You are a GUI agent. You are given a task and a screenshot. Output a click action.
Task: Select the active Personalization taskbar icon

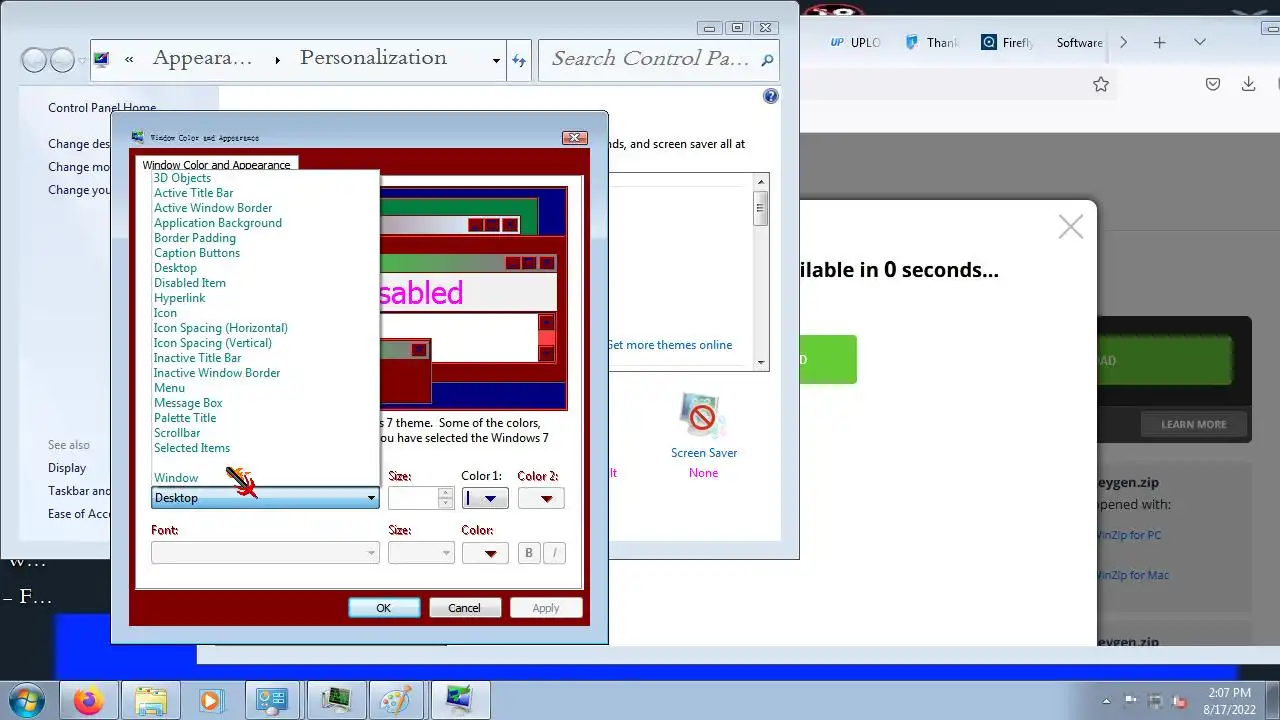click(x=459, y=700)
